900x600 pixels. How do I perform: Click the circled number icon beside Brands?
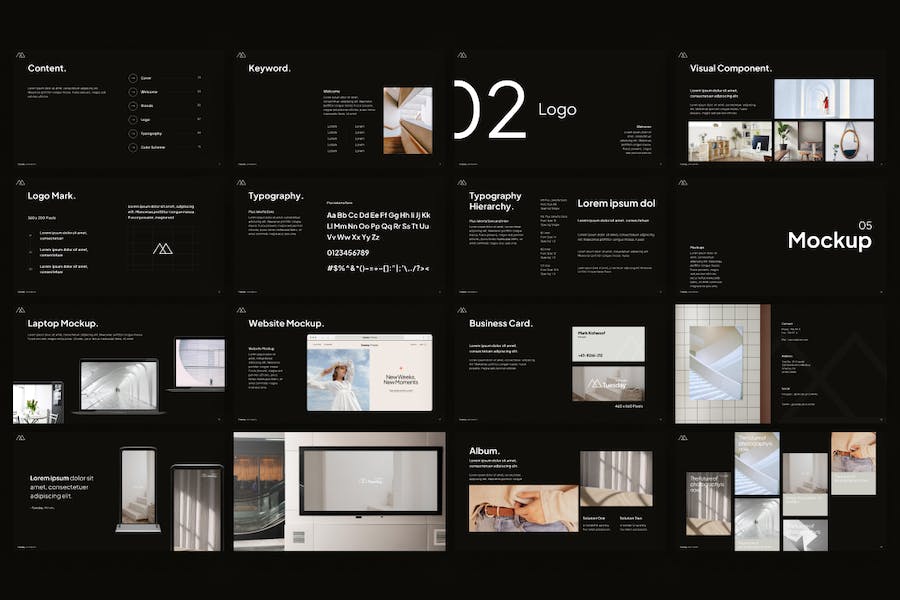[133, 106]
